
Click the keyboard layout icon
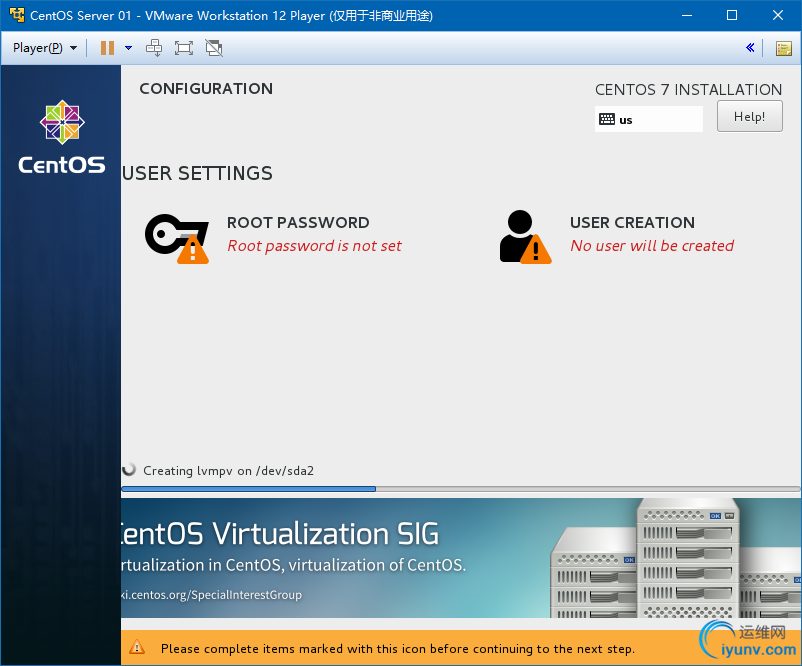pyautogui.click(x=607, y=119)
